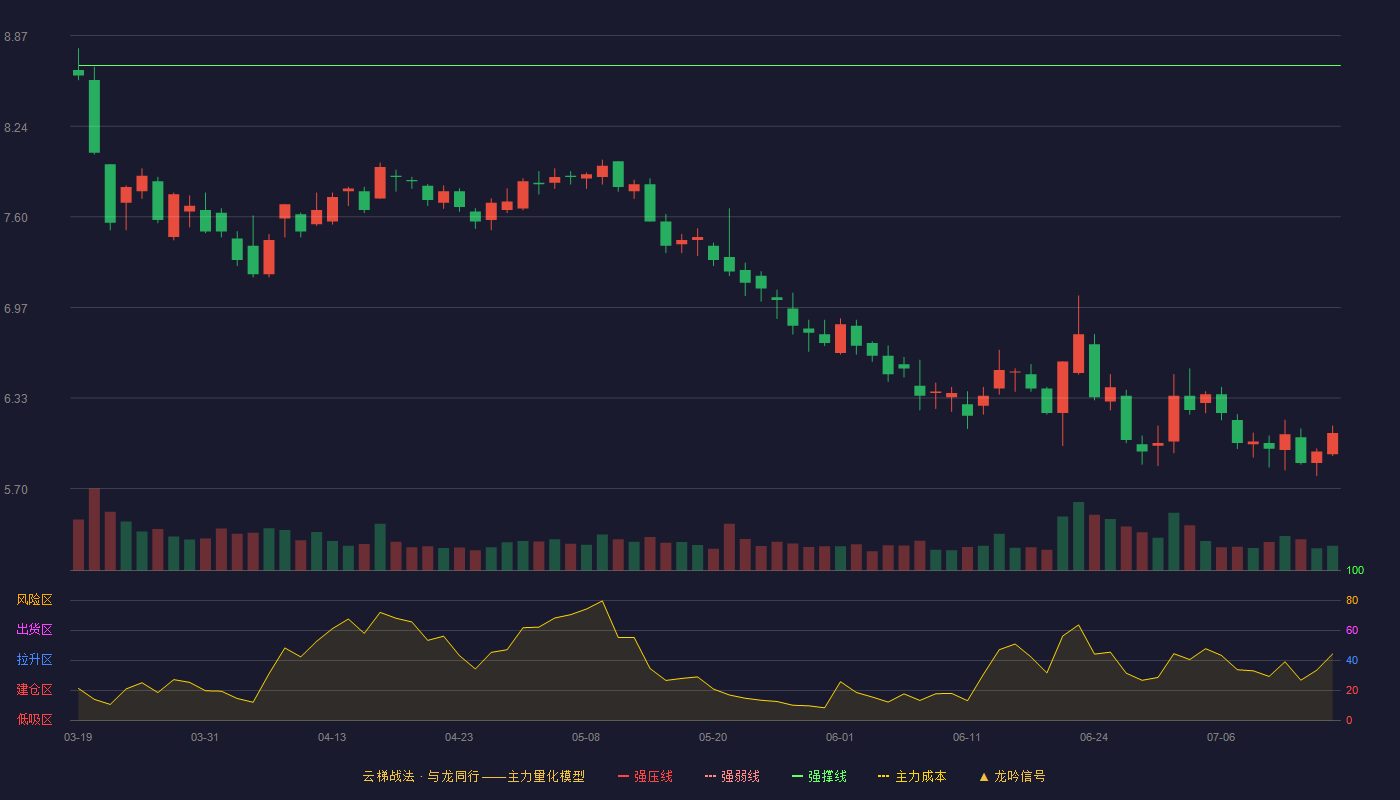Click the 03-31 date label

click(205, 737)
